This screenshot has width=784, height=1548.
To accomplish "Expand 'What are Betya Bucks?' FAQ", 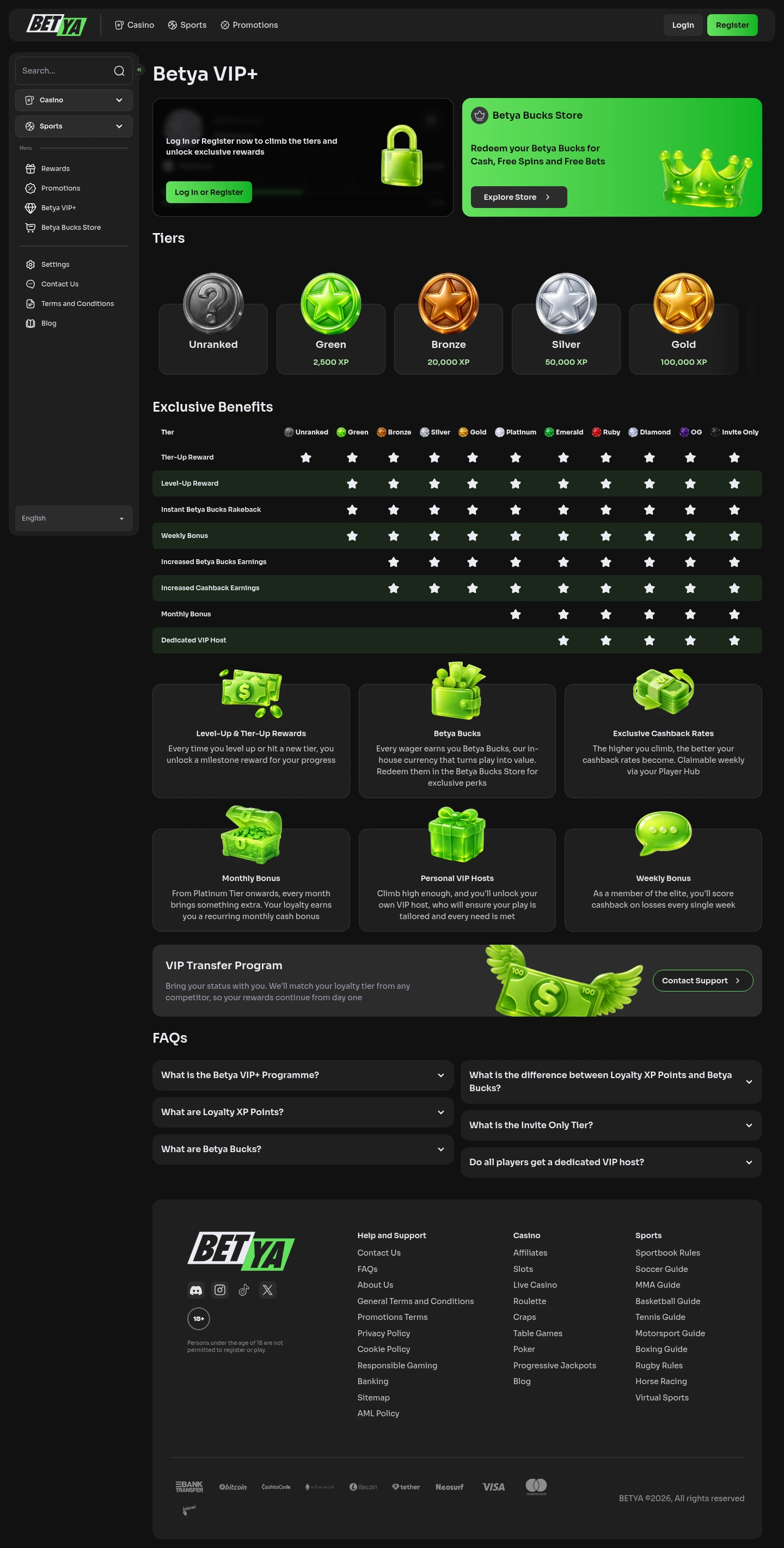I will [303, 1149].
